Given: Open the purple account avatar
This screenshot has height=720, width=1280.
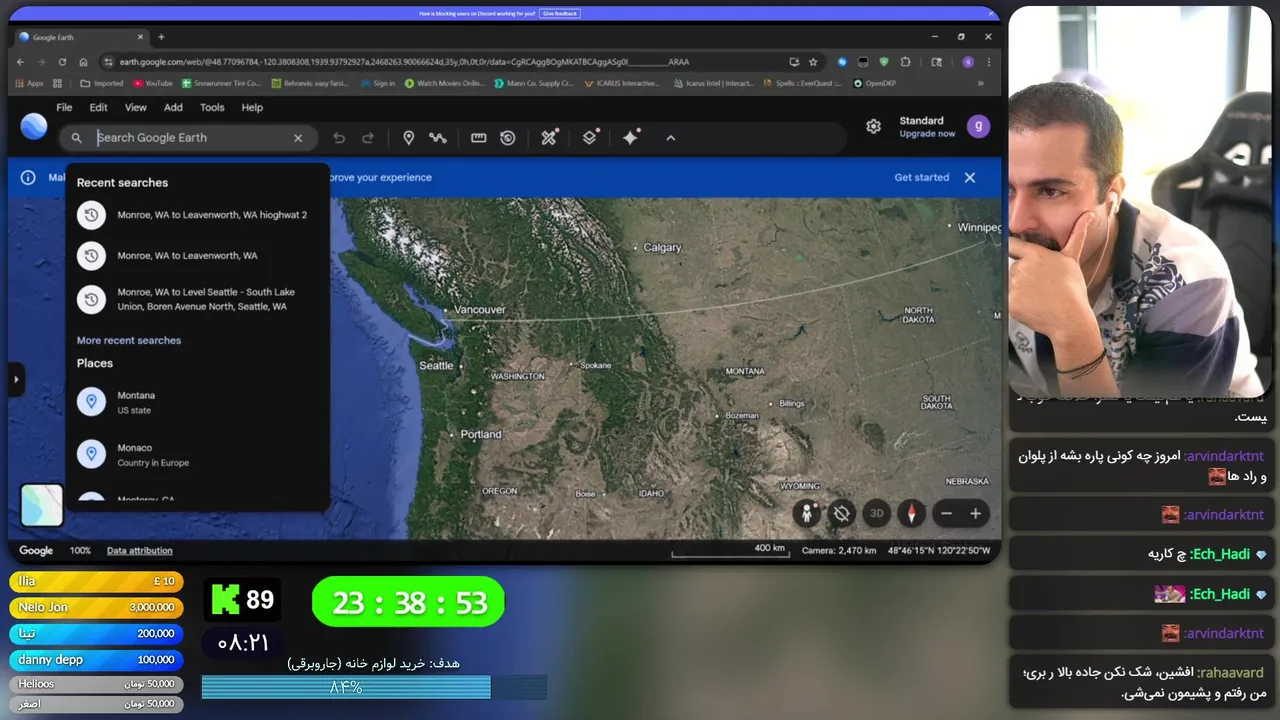Looking at the screenshot, I should (977, 127).
